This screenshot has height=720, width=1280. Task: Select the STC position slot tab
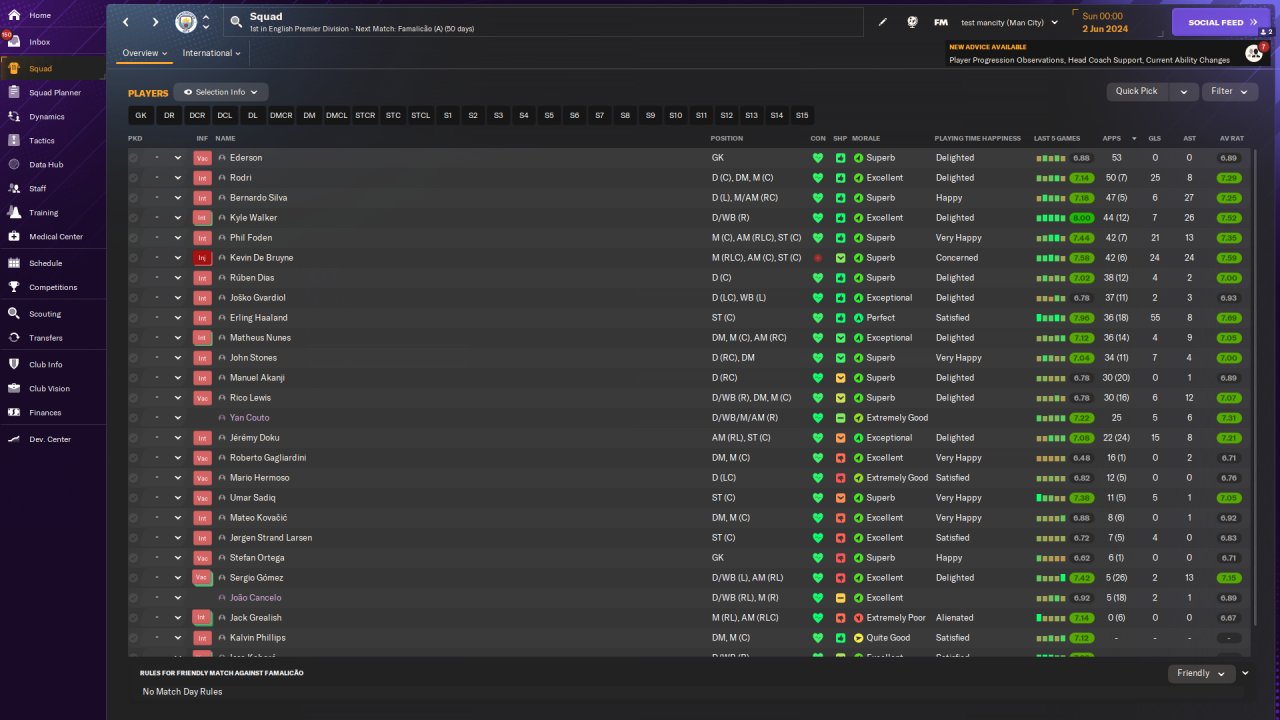point(393,115)
